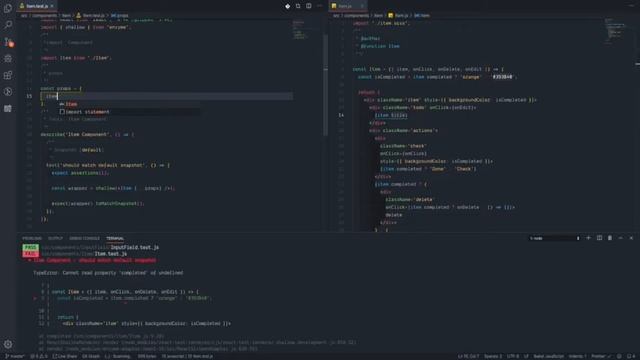The height and width of the screenshot is (360, 640).
Task: Click line 14 '{item.title}' in right editor
Action: (x=391, y=115)
